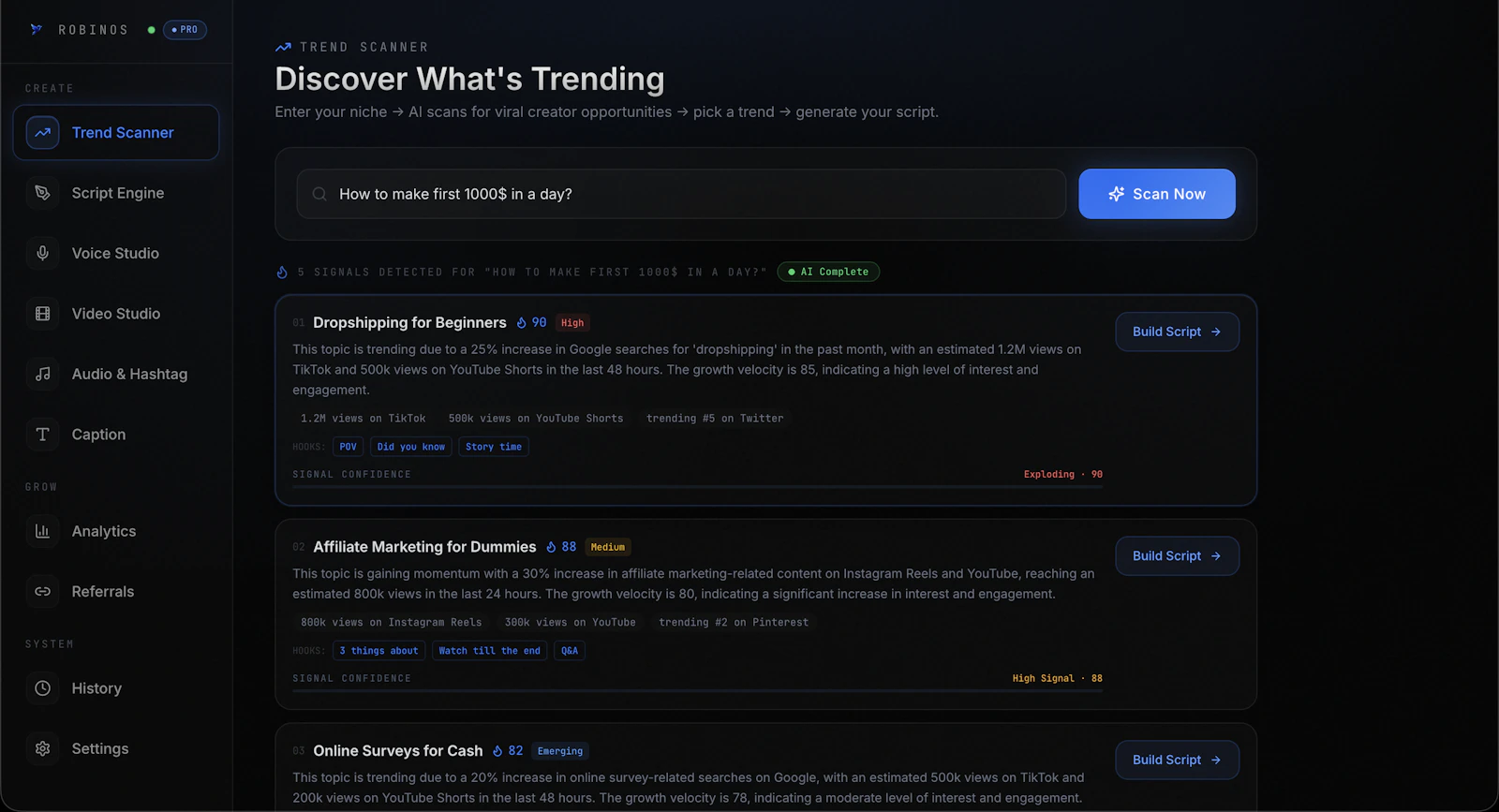Click Dropshipping for Beginners title

(409, 322)
